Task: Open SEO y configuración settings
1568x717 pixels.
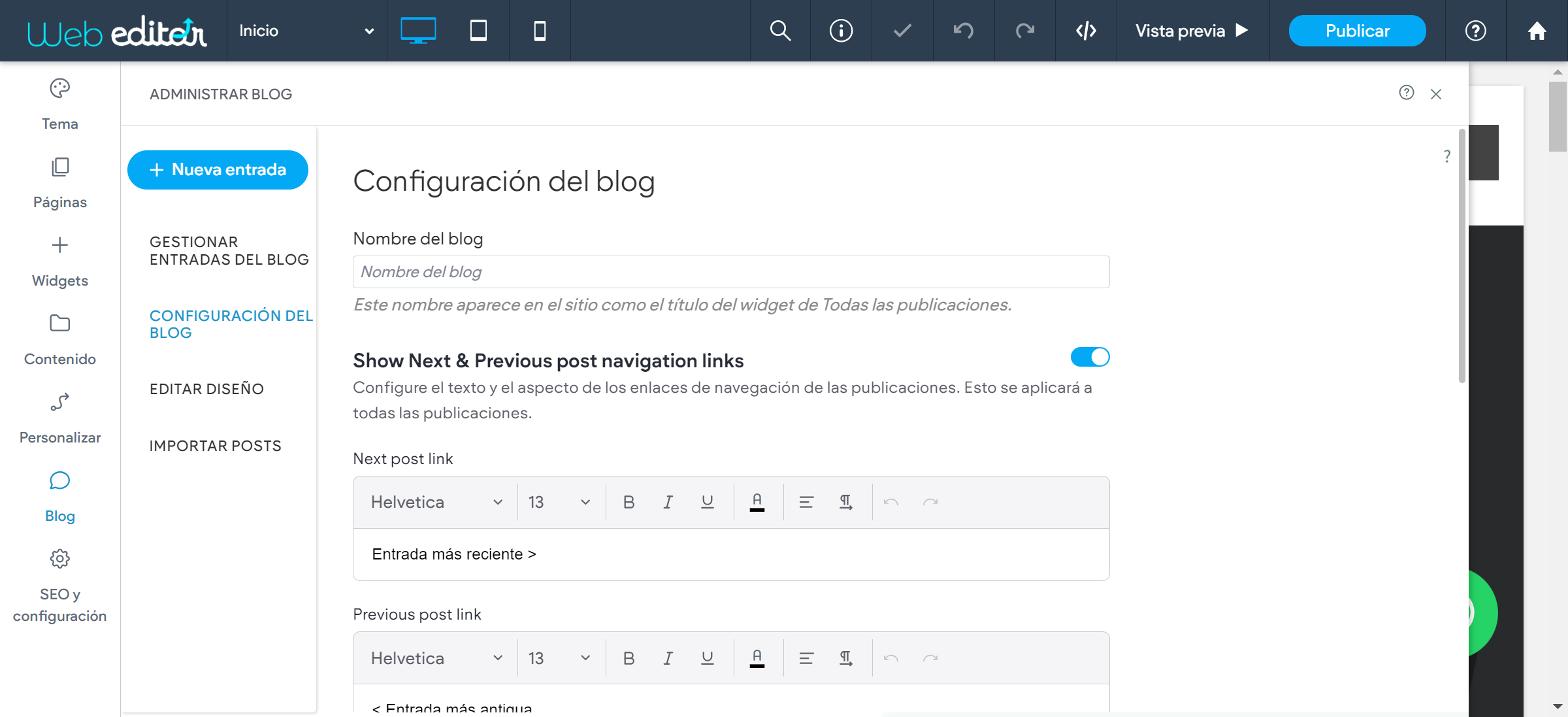Action: tap(59, 586)
